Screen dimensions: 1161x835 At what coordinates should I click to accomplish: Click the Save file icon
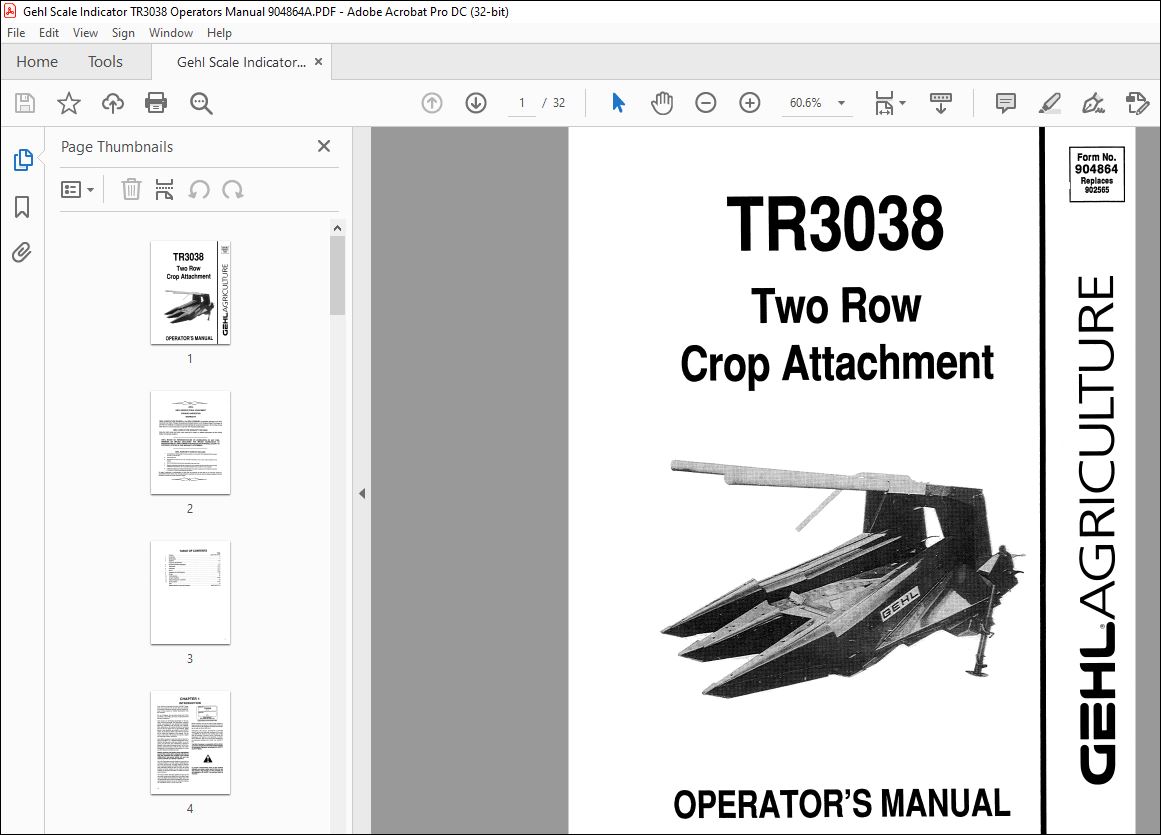[x=25, y=103]
